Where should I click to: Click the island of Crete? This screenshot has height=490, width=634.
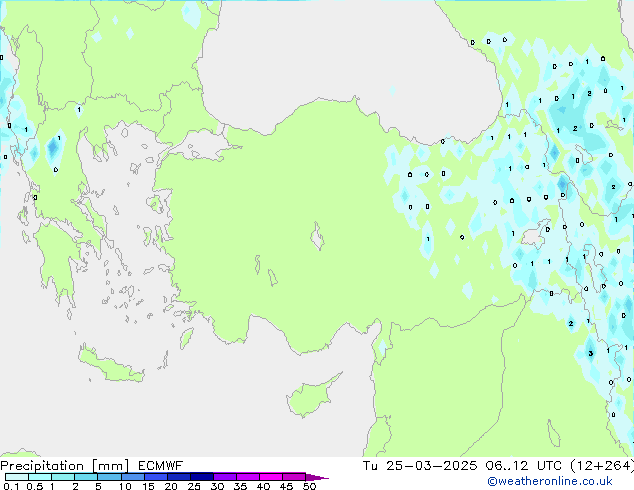coord(110,365)
